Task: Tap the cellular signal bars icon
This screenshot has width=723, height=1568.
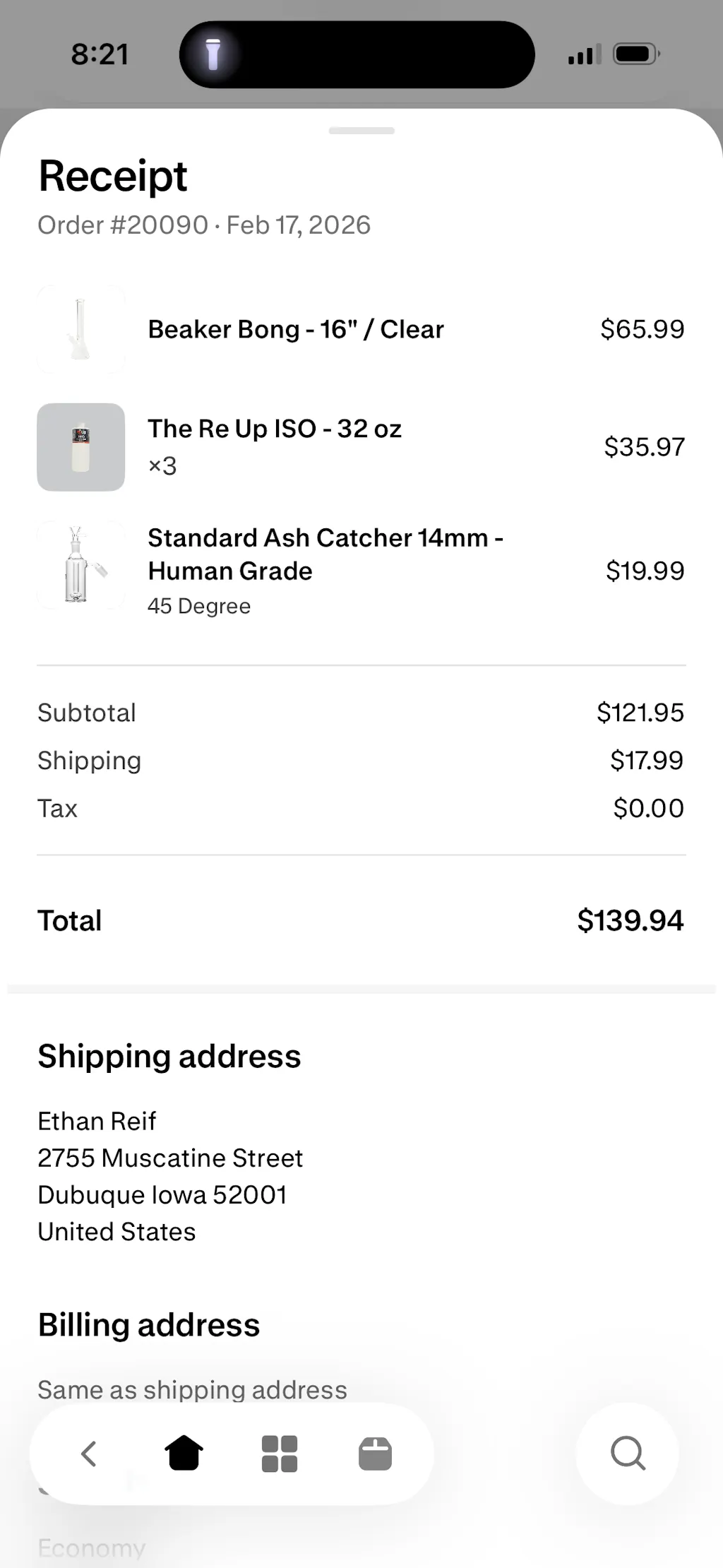Action: coord(584,54)
